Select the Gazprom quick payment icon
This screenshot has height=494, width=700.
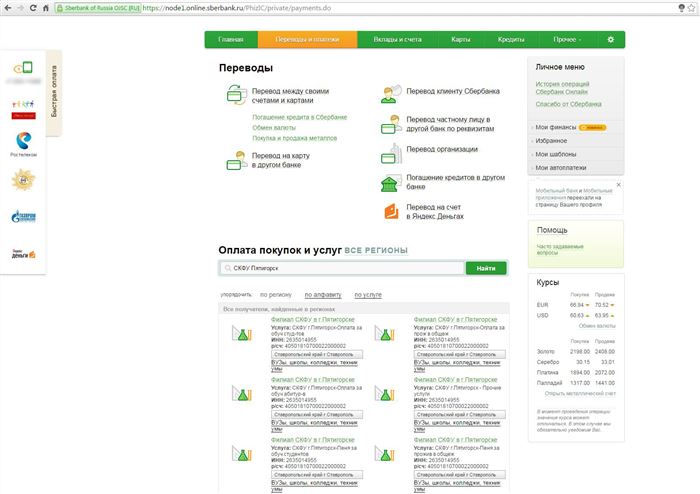tap(23, 217)
